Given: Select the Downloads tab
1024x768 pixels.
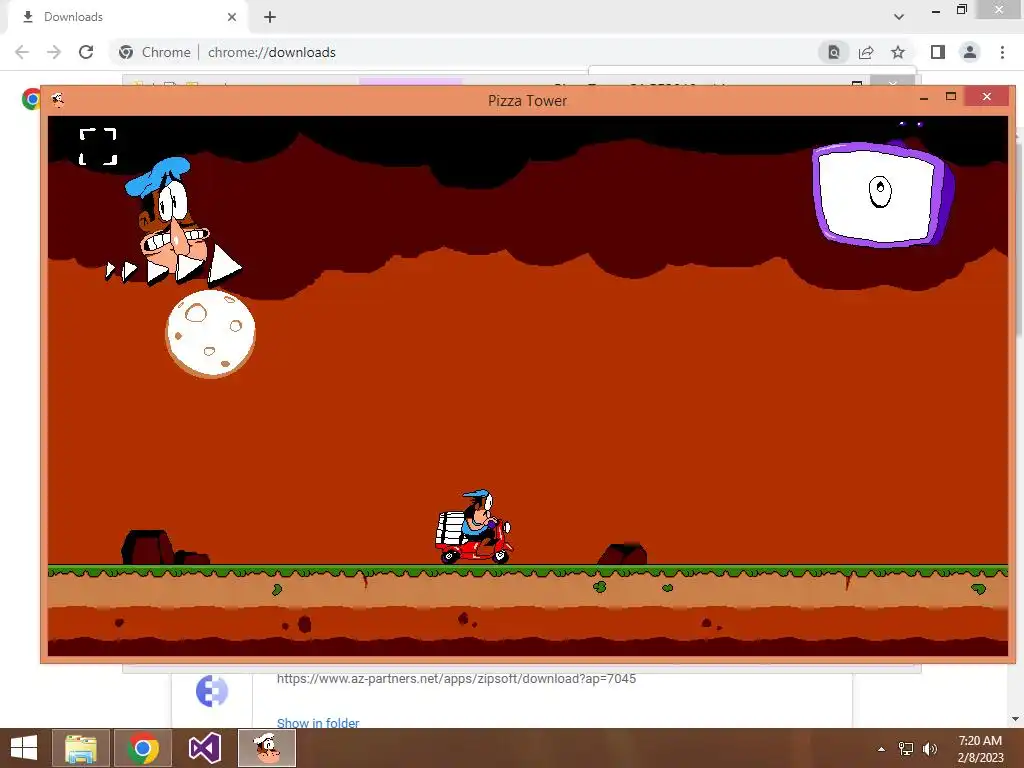Looking at the screenshot, I should point(129,17).
